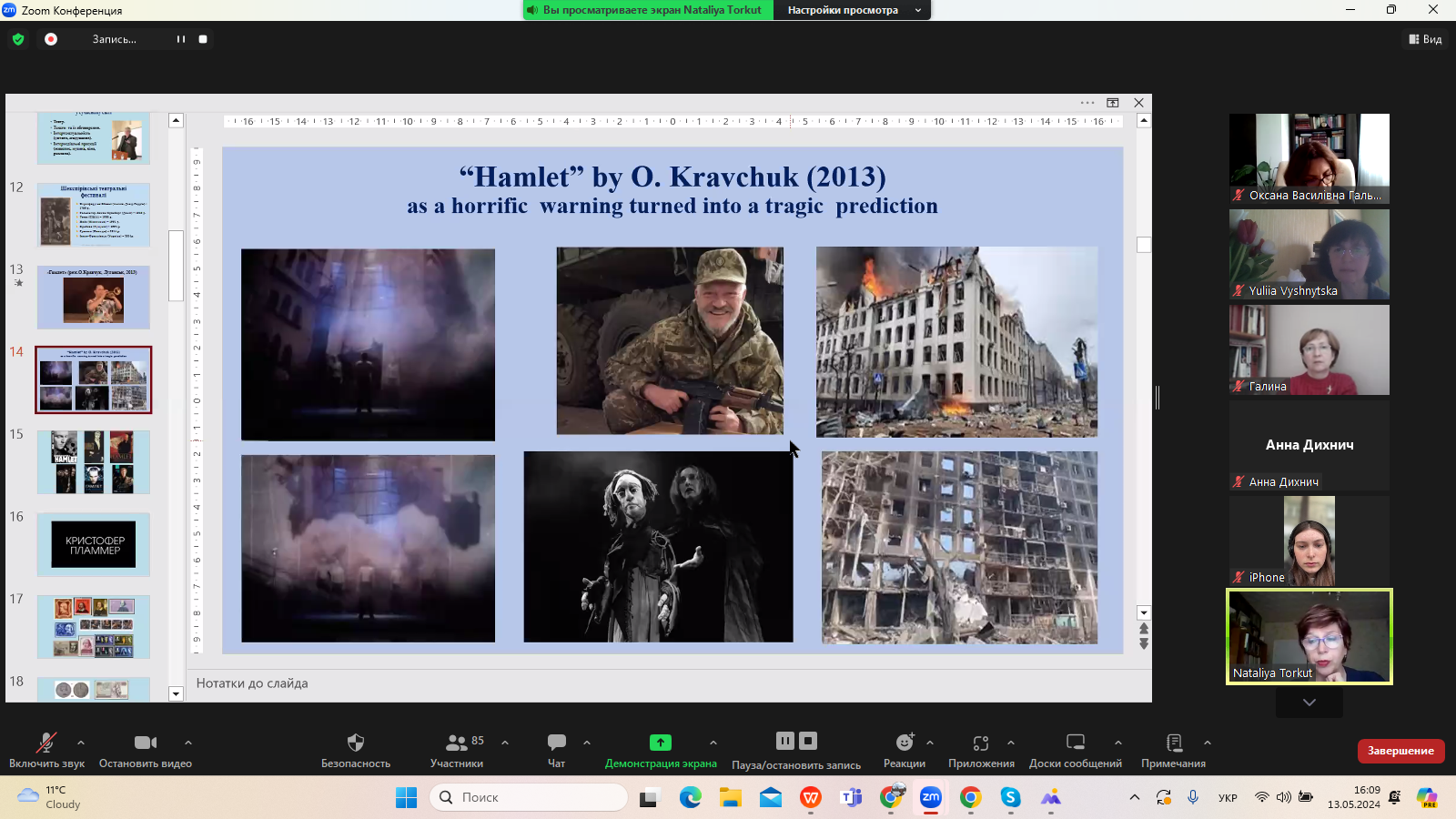
Task: Click the Windows taskbar search box (Поиск)
Action: click(x=529, y=797)
